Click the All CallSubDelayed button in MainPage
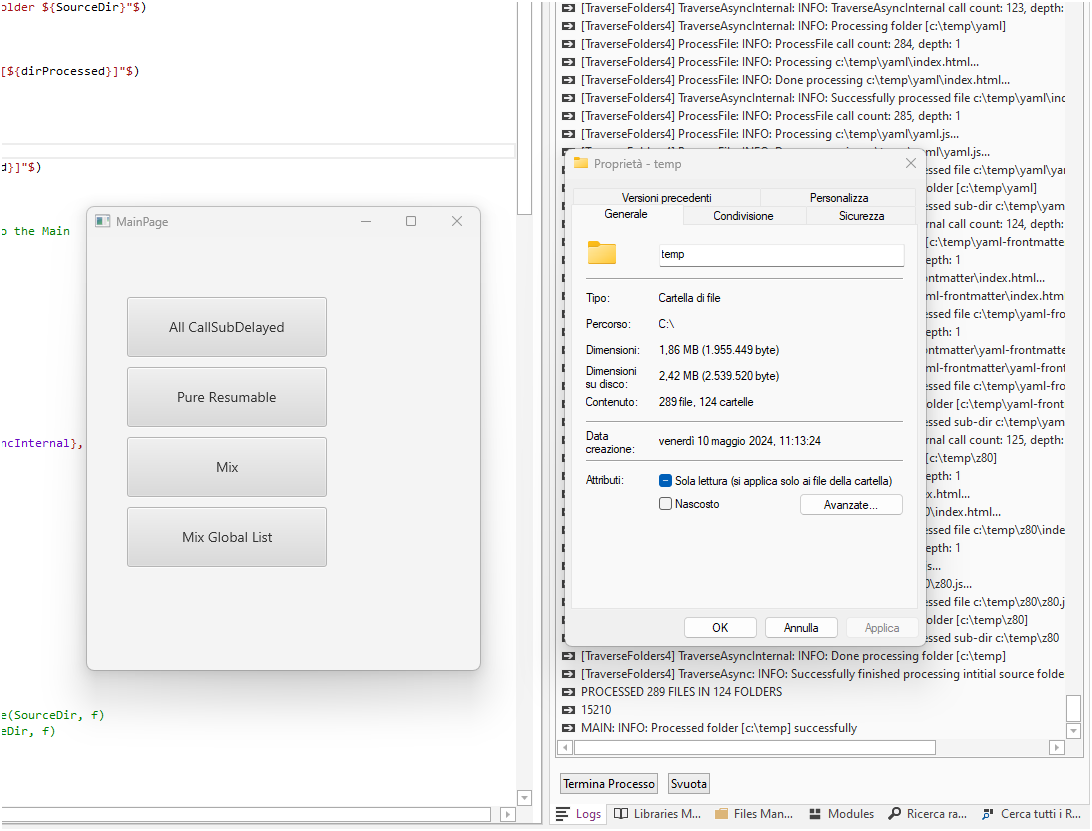This screenshot has width=1092, height=831. click(226, 327)
